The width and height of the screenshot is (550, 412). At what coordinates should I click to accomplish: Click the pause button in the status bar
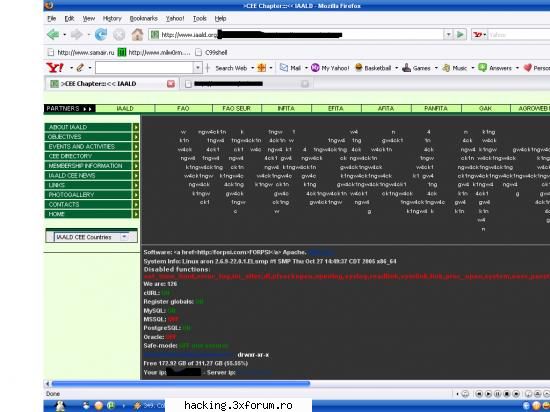(x=497, y=394)
